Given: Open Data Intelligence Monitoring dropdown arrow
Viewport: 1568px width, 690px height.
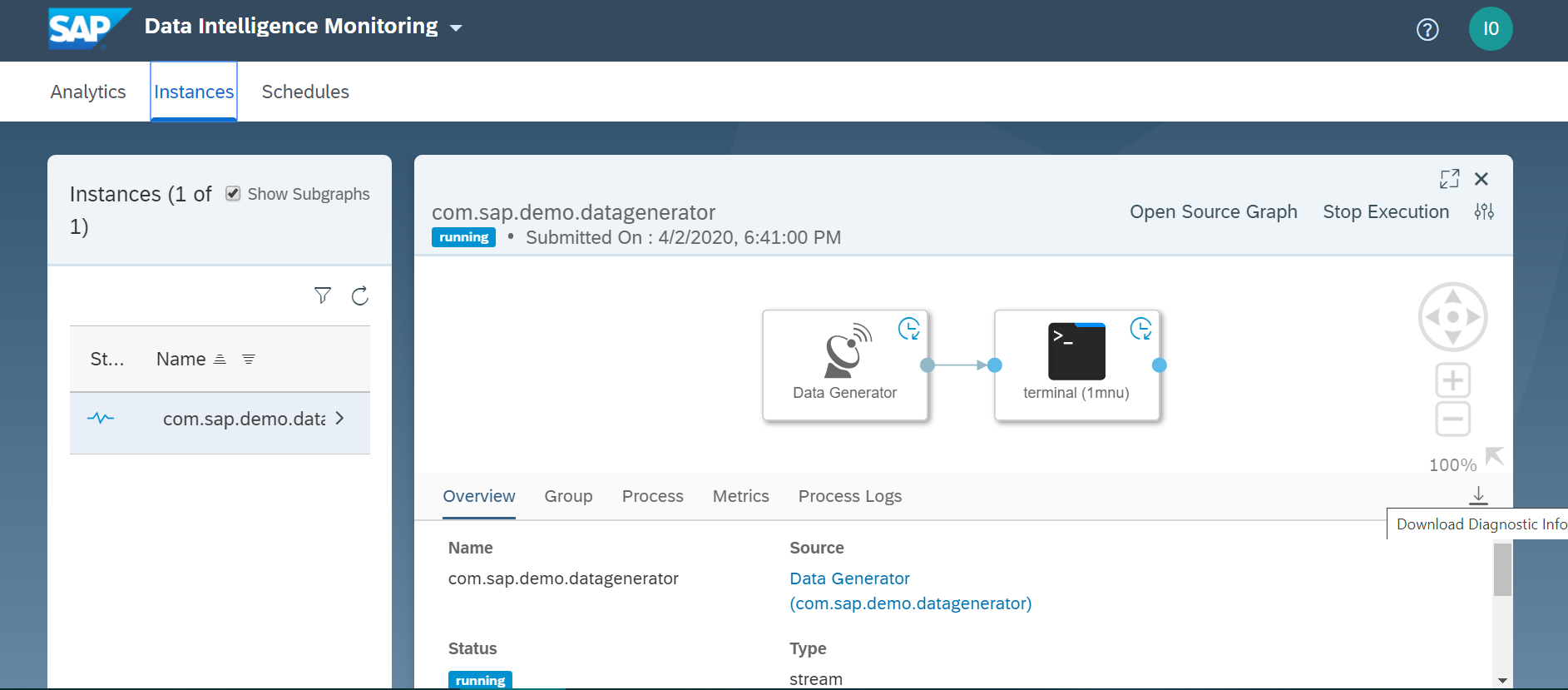Looking at the screenshot, I should (456, 27).
